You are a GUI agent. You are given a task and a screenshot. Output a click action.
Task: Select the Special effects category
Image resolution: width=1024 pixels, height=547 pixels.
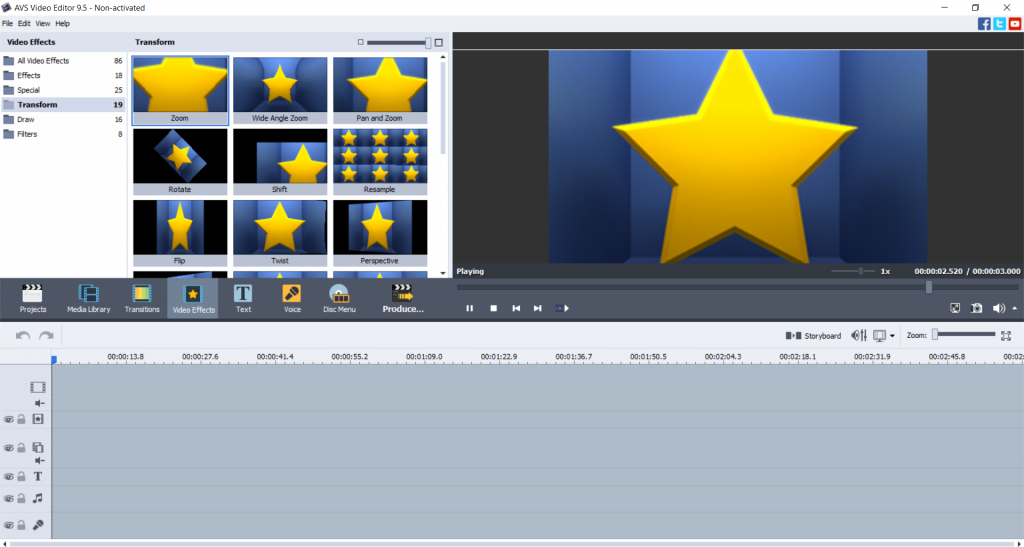coord(28,90)
